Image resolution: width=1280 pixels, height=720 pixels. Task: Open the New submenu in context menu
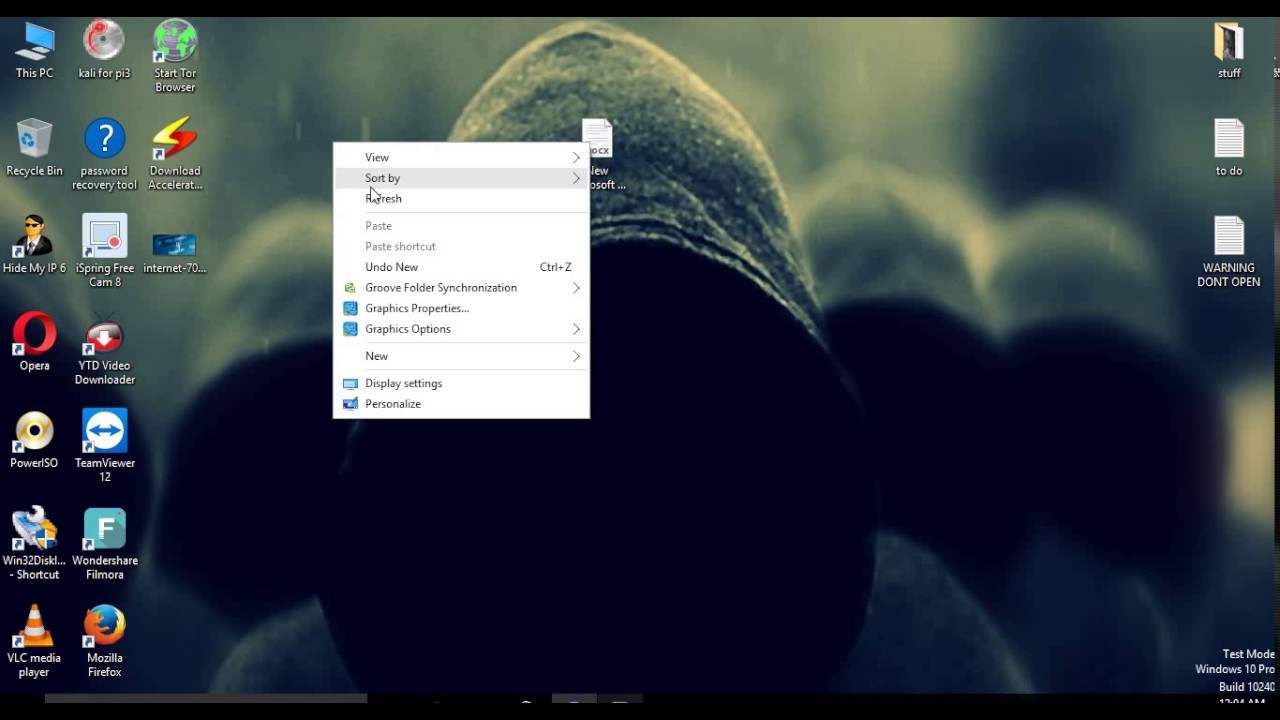pyautogui.click(x=461, y=356)
